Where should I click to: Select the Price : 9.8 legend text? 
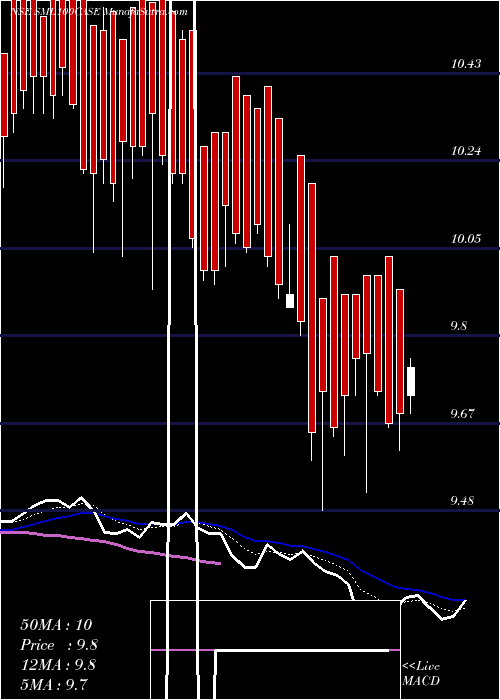tap(59, 645)
